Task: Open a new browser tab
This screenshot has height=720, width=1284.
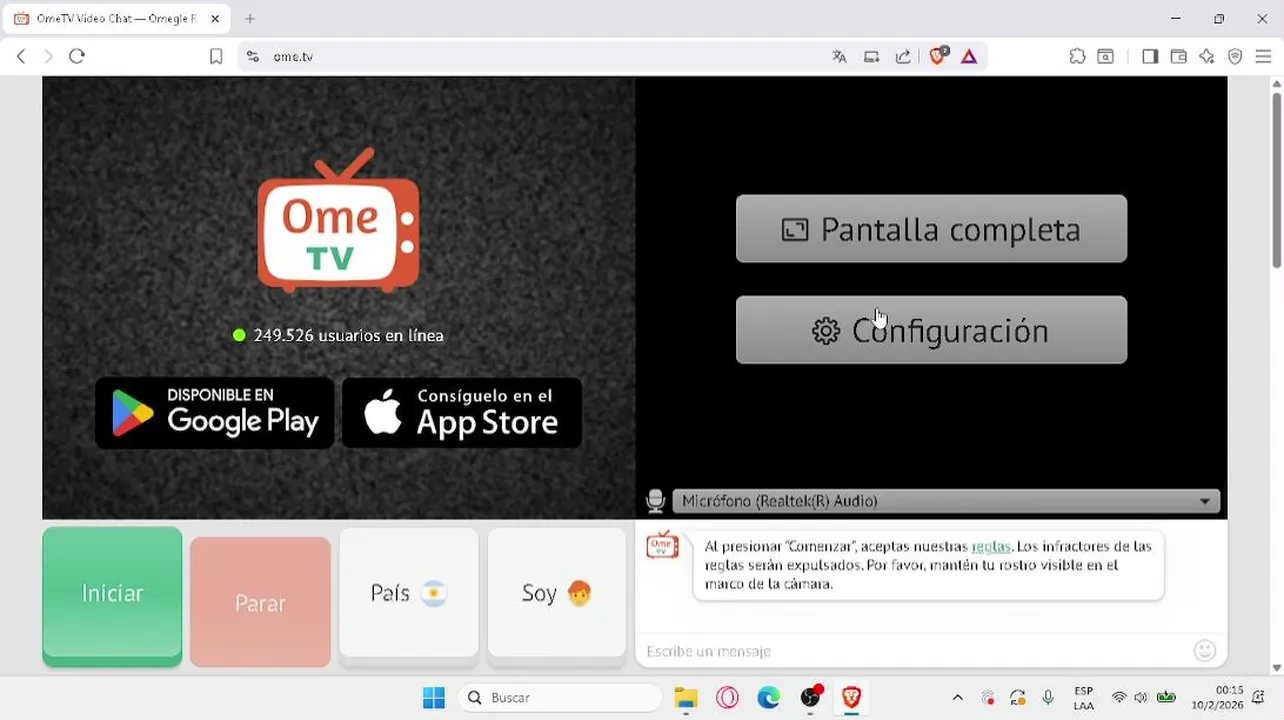Action: (x=250, y=19)
